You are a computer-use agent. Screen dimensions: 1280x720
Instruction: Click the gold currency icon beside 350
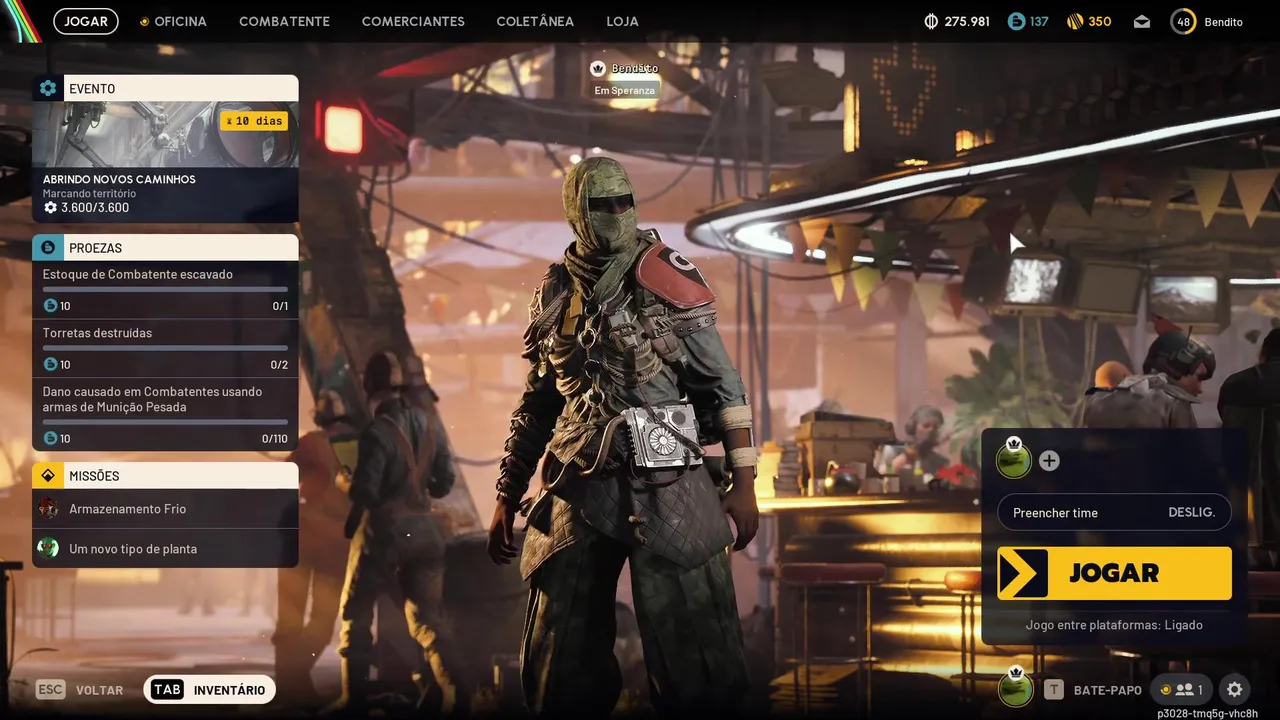pyautogui.click(x=1075, y=21)
